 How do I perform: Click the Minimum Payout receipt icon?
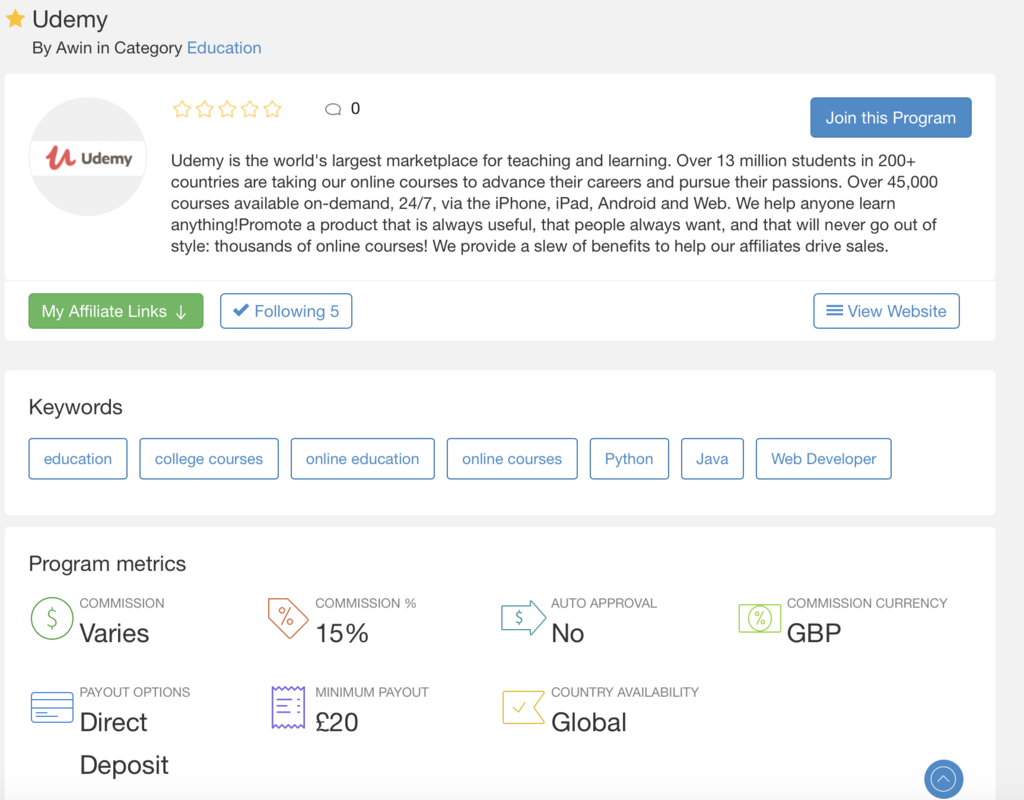pos(287,707)
